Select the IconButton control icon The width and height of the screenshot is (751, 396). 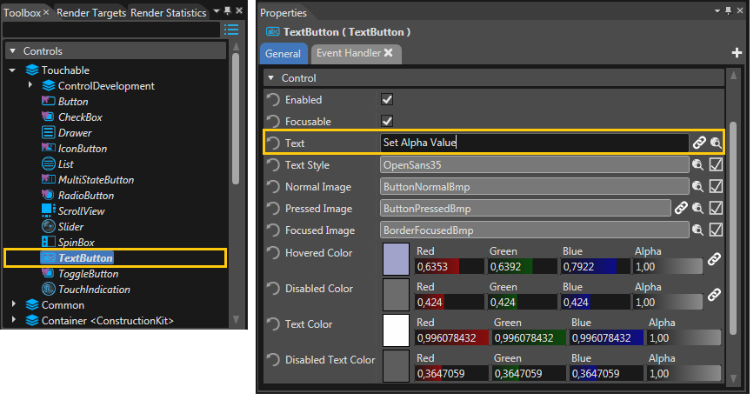[48, 148]
